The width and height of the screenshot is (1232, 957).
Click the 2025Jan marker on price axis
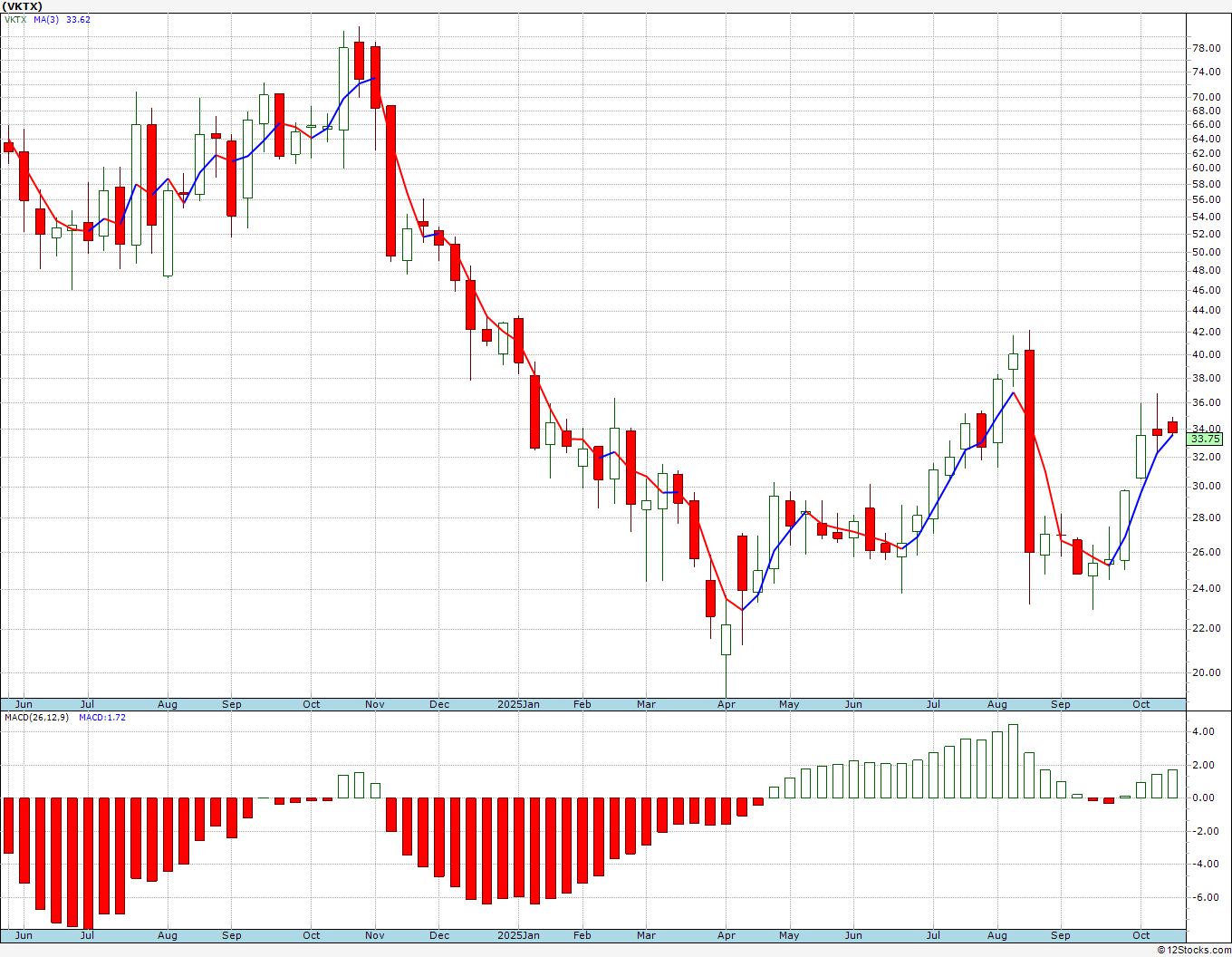pyautogui.click(x=519, y=704)
